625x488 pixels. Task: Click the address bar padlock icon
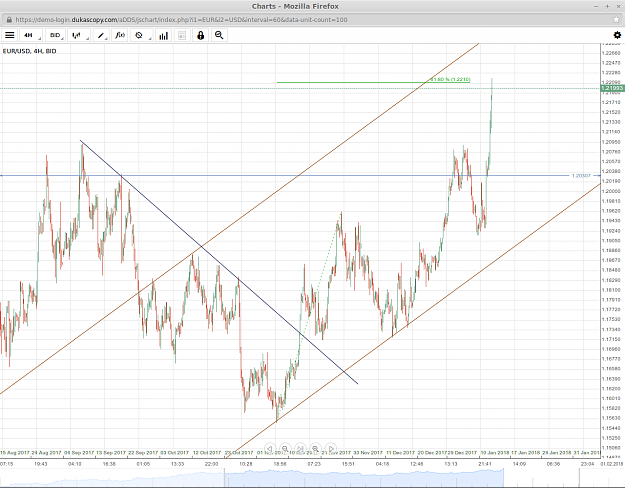click(9, 20)
